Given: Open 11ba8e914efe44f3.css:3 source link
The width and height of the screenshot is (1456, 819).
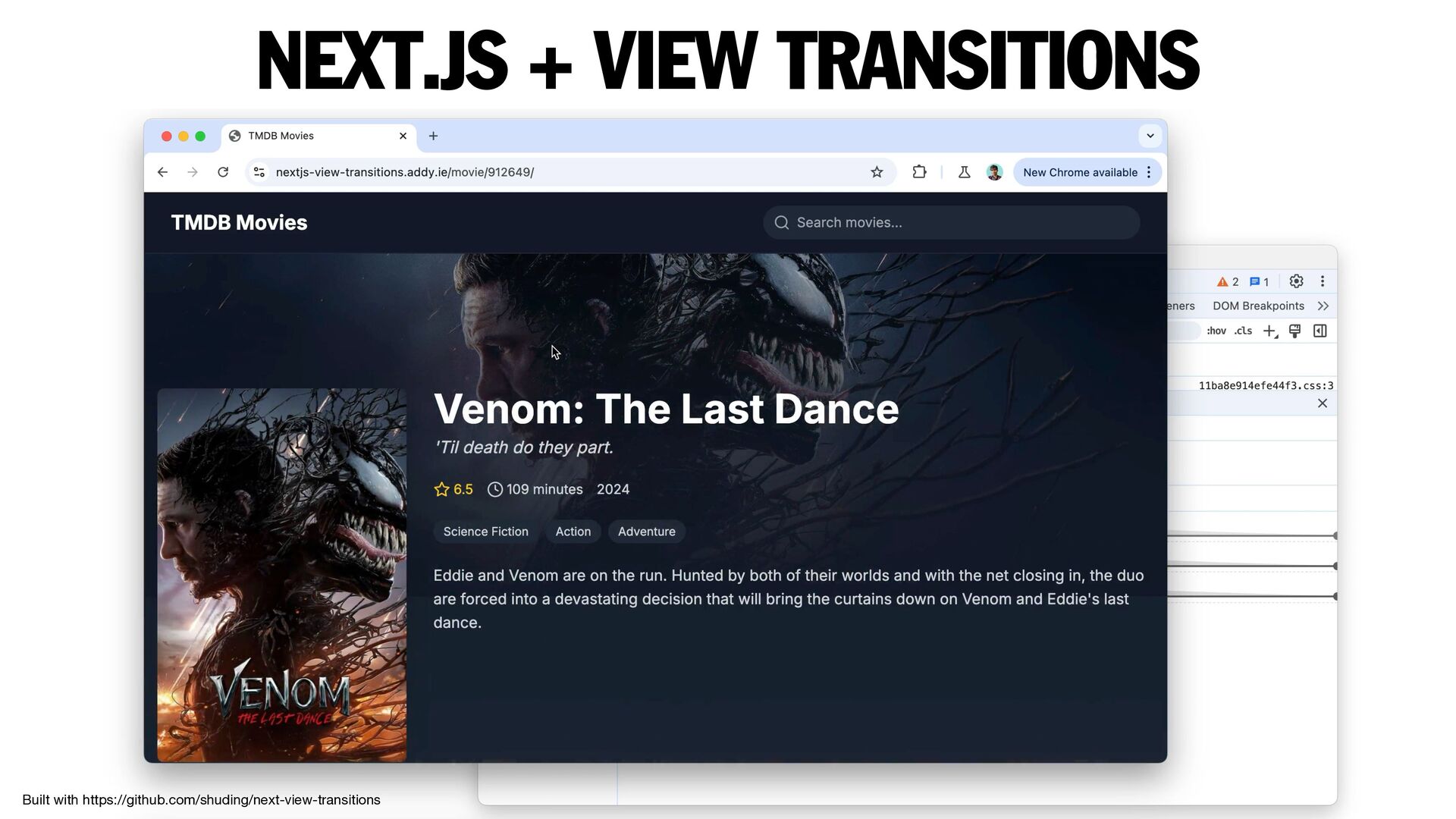Looking at the screenshot, I should [1266, 385].
